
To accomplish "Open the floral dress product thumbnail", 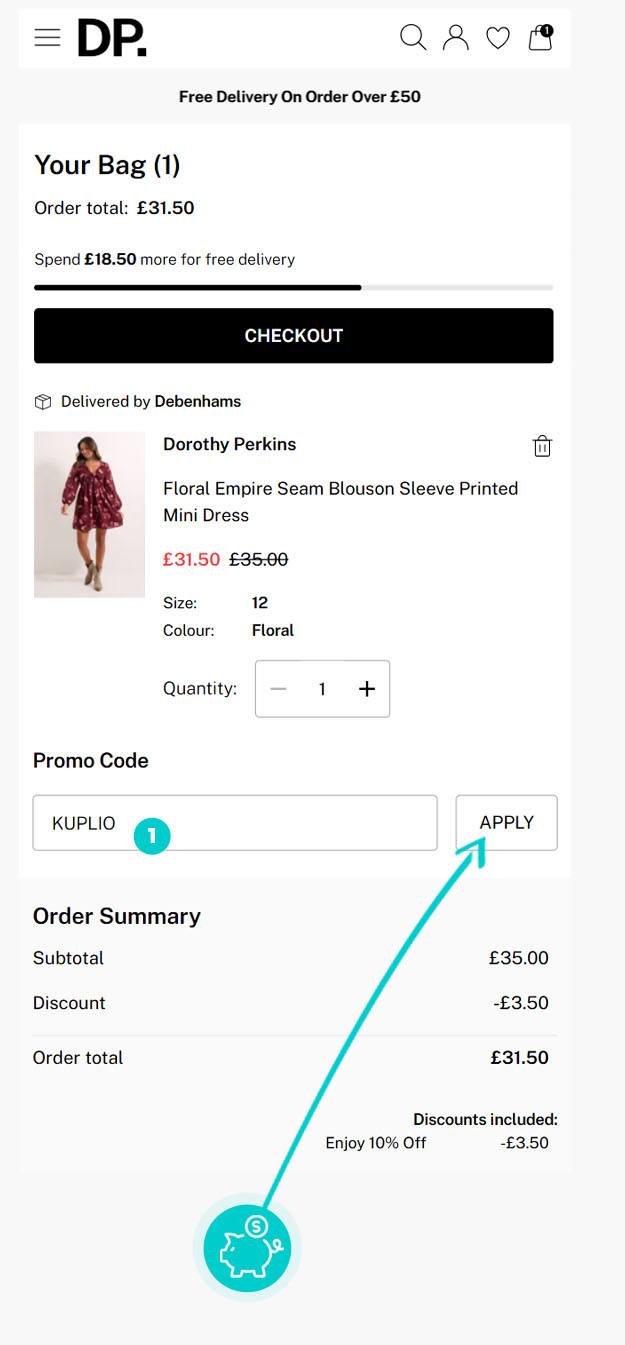I will 90,514.
